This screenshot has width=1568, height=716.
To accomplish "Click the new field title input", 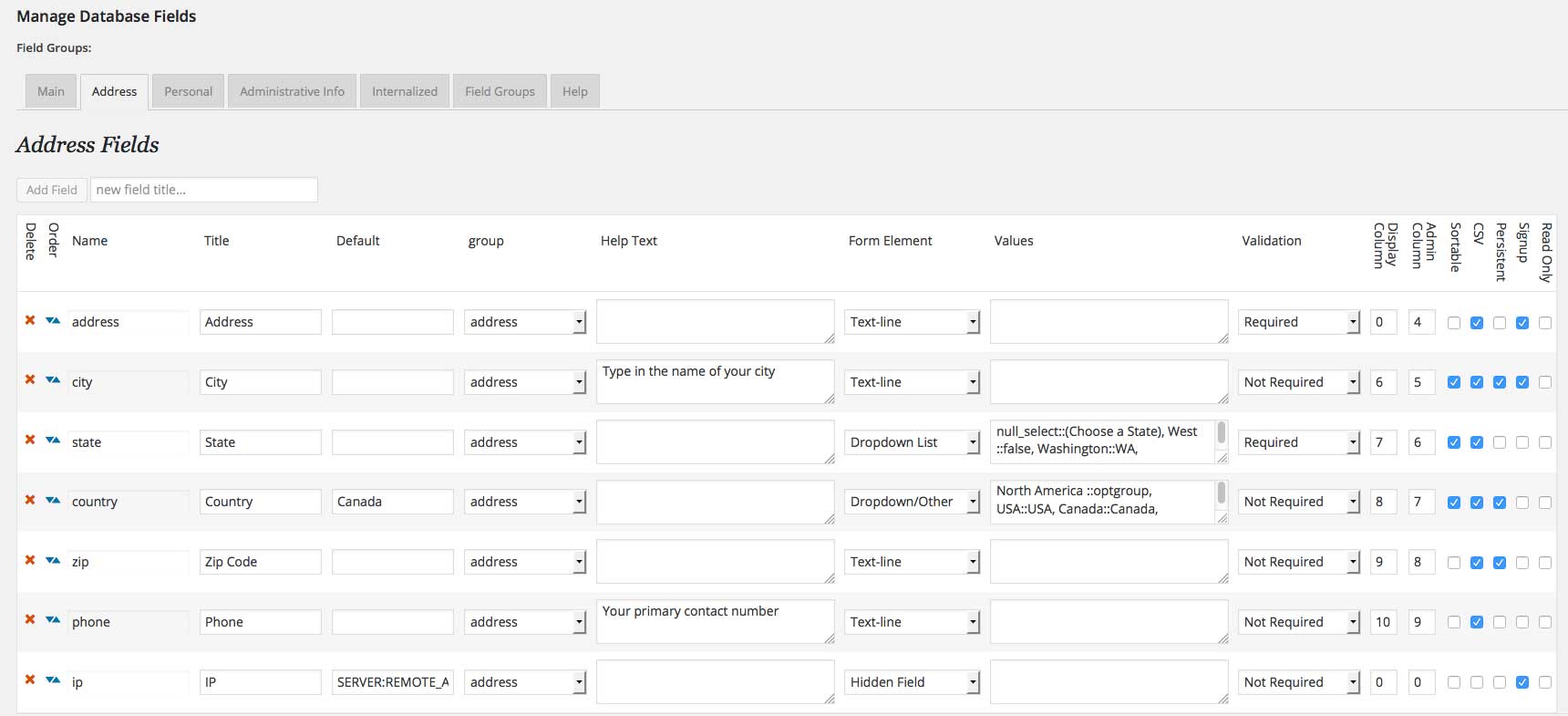I will coord(204,190).
